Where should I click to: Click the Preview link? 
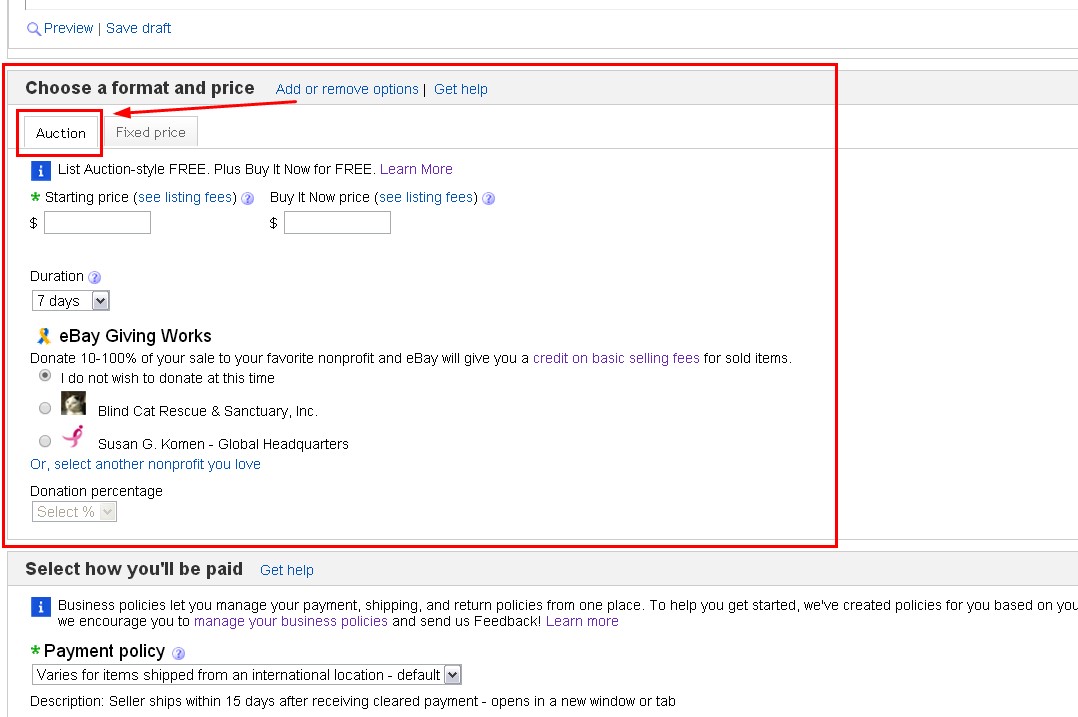pyautogui.click(x=68, y=28)
